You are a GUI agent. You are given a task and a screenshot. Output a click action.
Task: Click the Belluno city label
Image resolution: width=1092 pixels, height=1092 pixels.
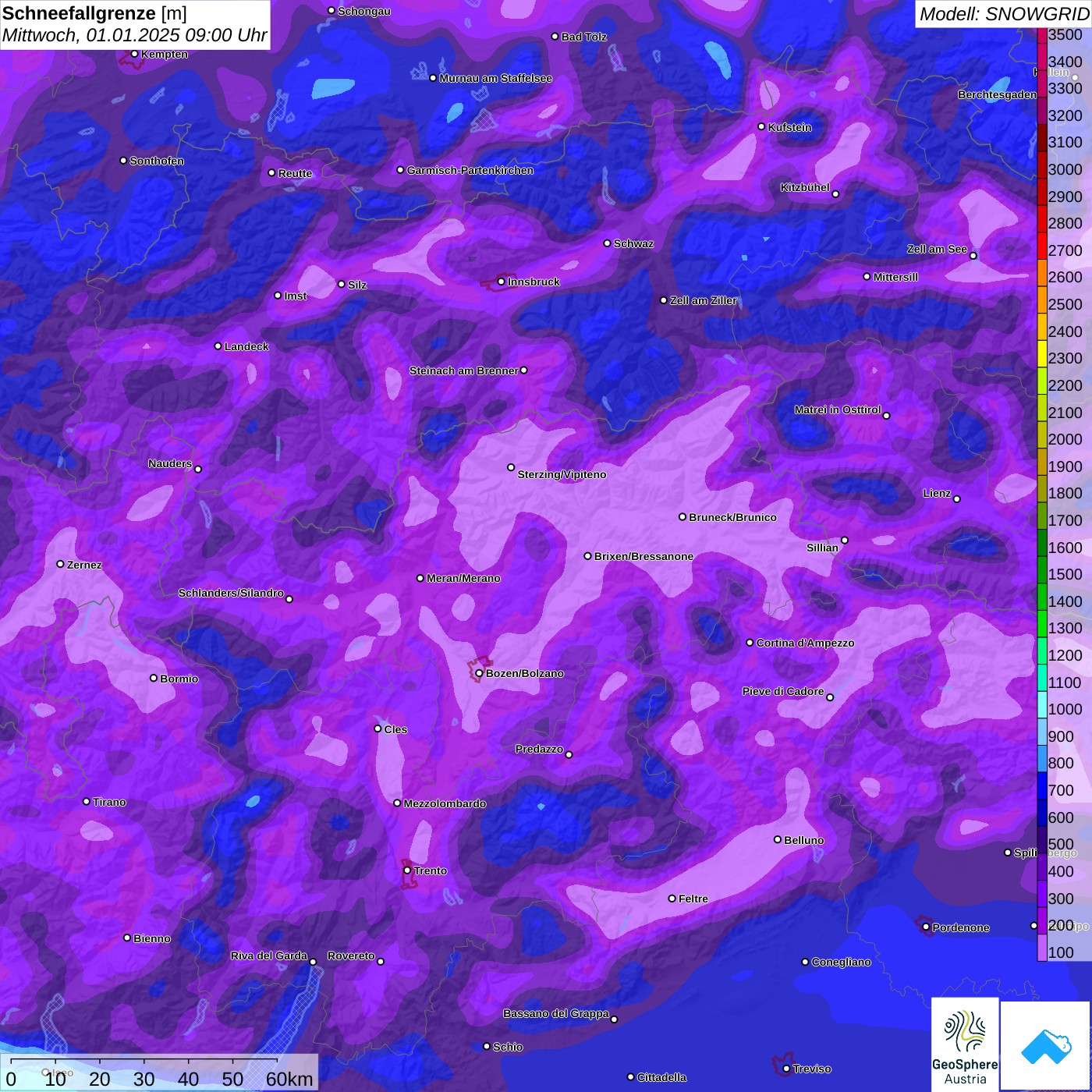pyautogui.click(x=803, y=840)
